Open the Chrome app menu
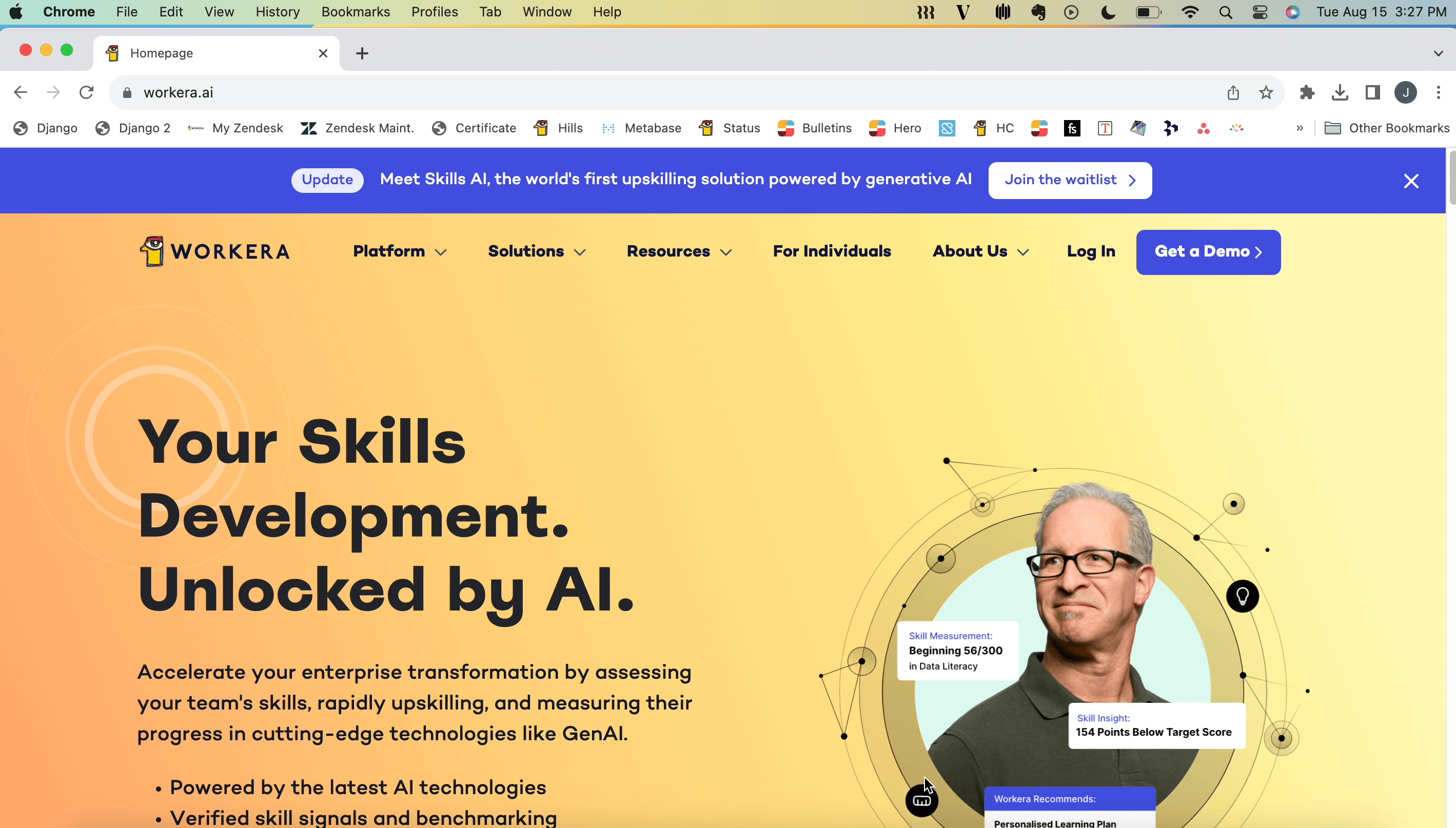Viewport: 1456px width, 828px height. (x=69, y=12)
